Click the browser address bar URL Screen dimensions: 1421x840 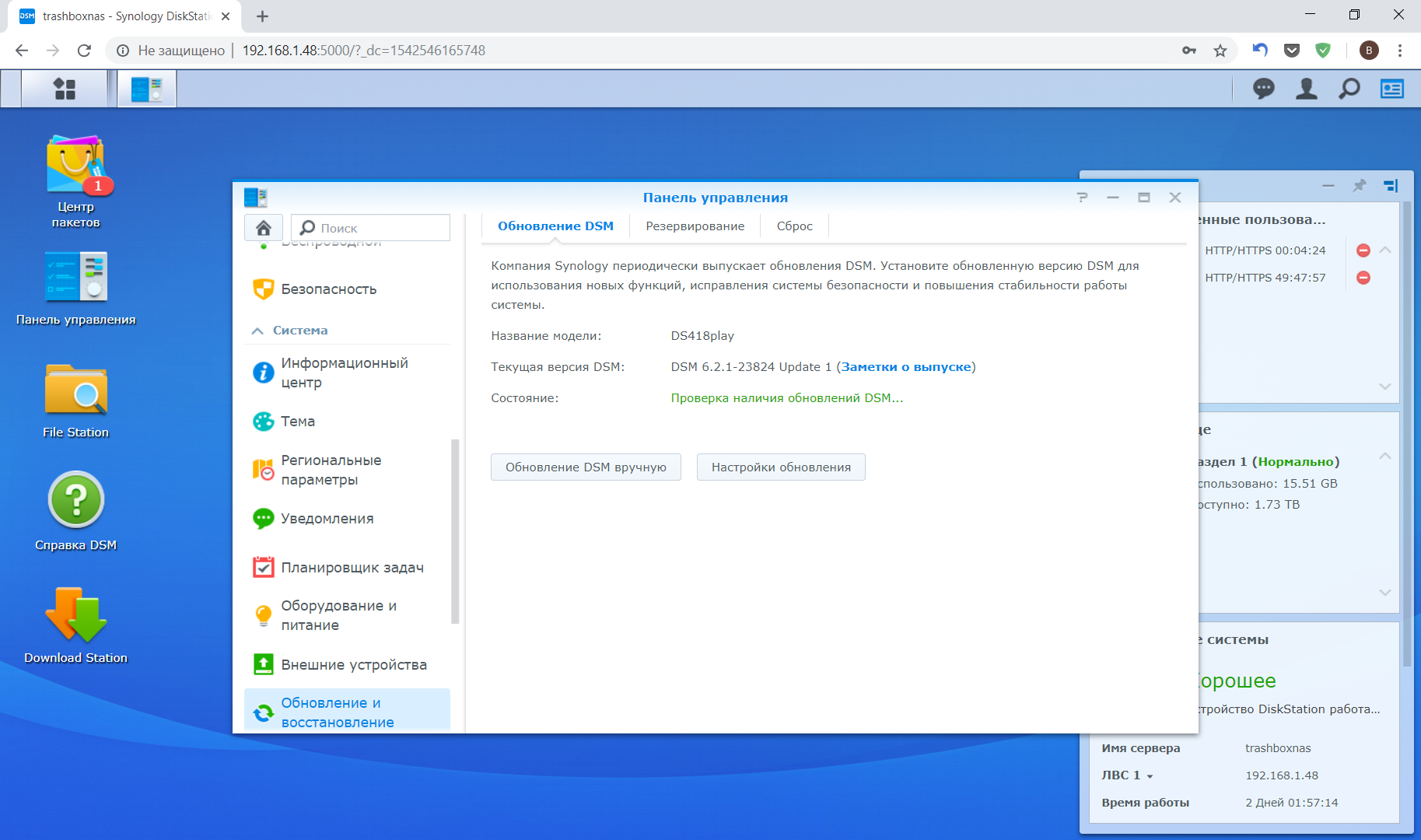[364, 51]
